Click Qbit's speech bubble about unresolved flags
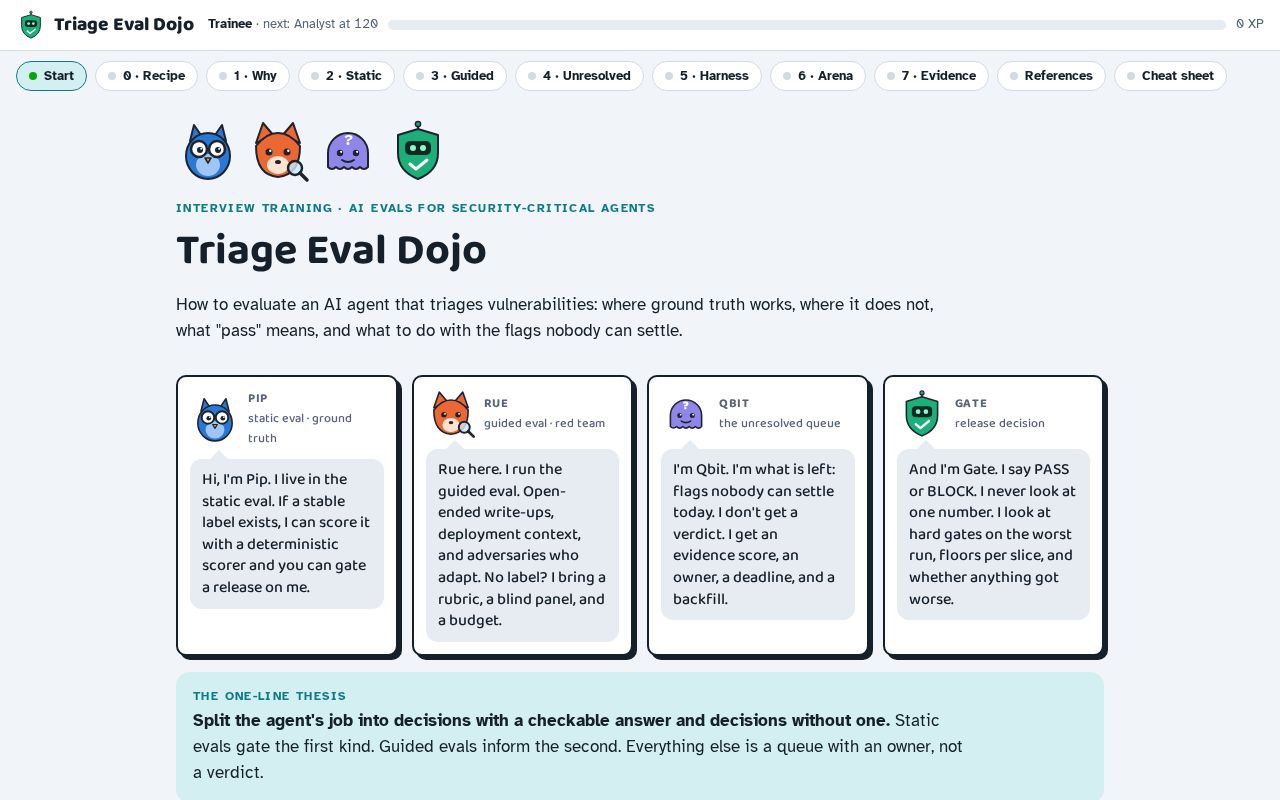Image resolution: width=1280 pixels, height=800 pixels. [x=758, y=534]
